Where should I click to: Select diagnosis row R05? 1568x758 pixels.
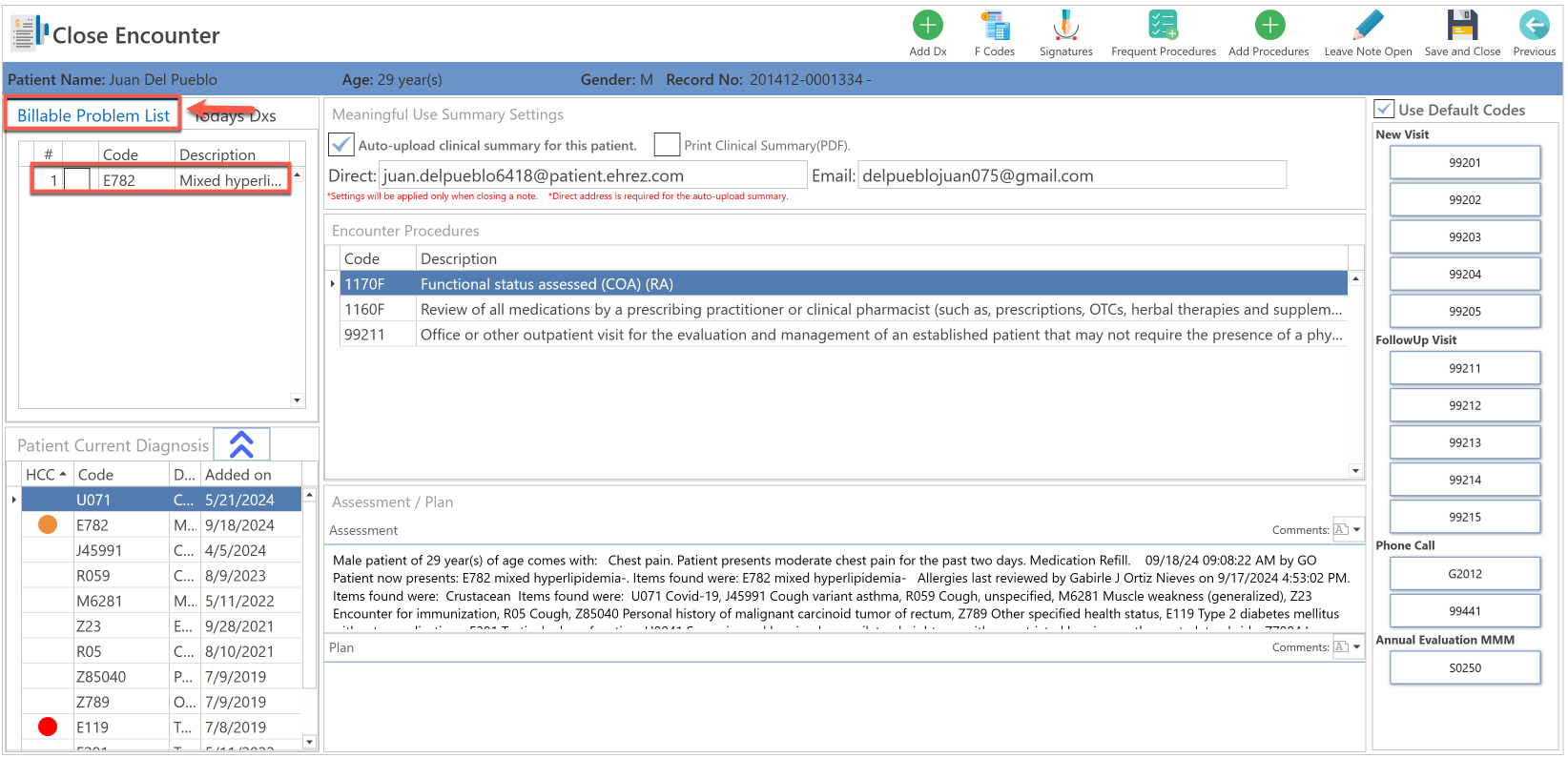tap(161, 651)
